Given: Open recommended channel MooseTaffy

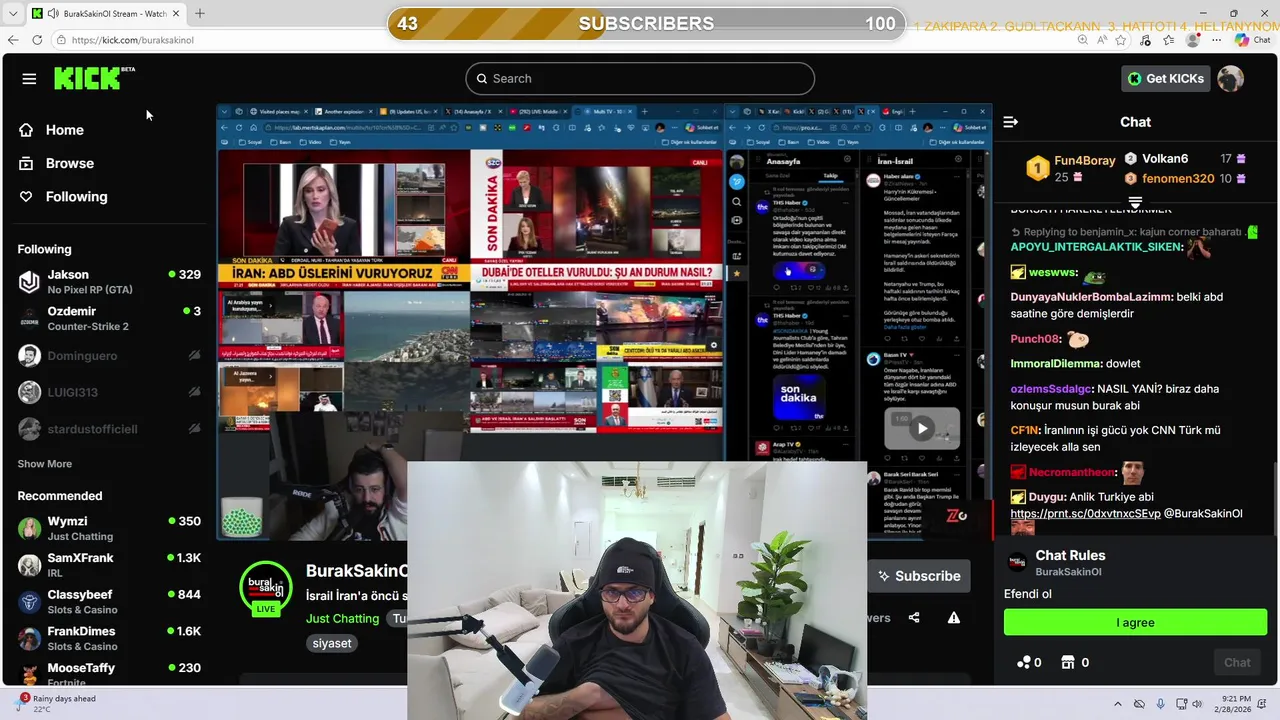Looking at the screenshot, I should 109,673.
